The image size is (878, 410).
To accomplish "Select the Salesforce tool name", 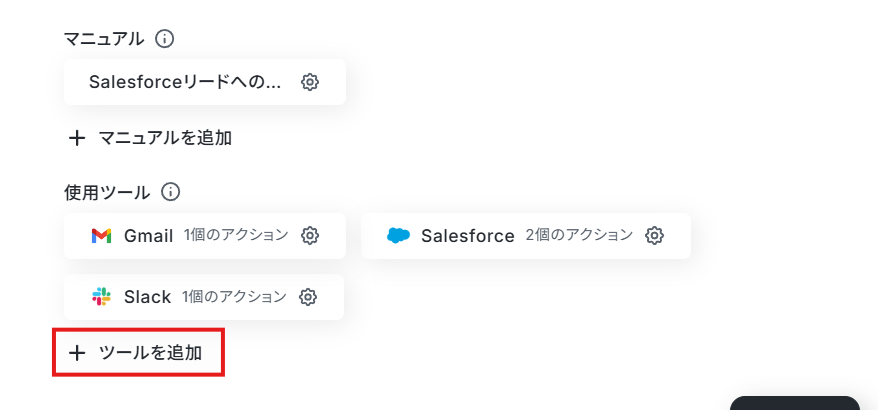I will tap(468, 236).
